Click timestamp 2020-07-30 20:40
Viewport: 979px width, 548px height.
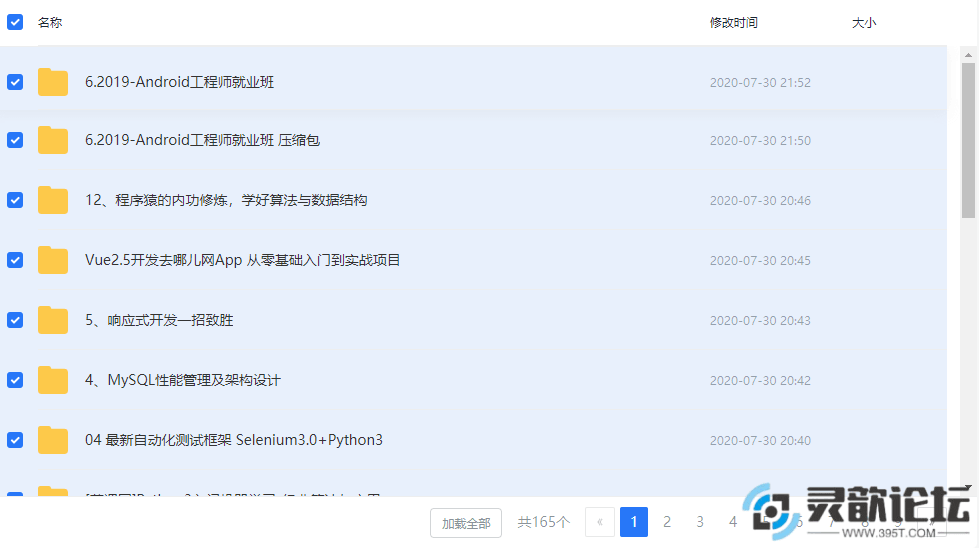760,440
